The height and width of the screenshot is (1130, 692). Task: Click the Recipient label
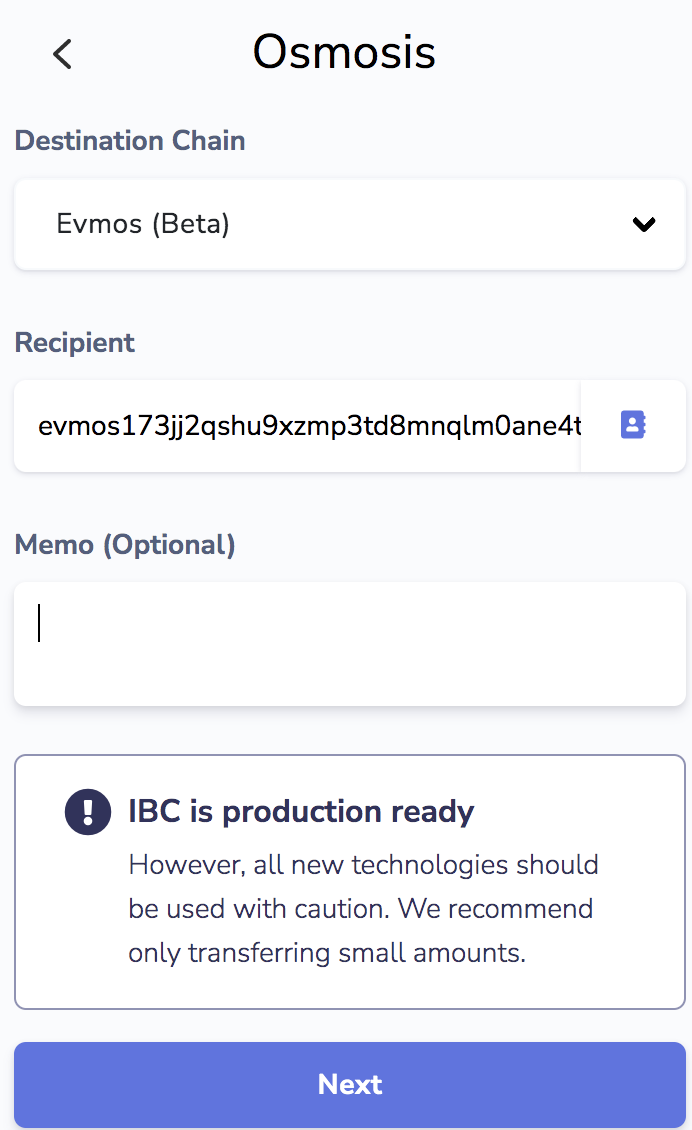[x=75, y=343]
